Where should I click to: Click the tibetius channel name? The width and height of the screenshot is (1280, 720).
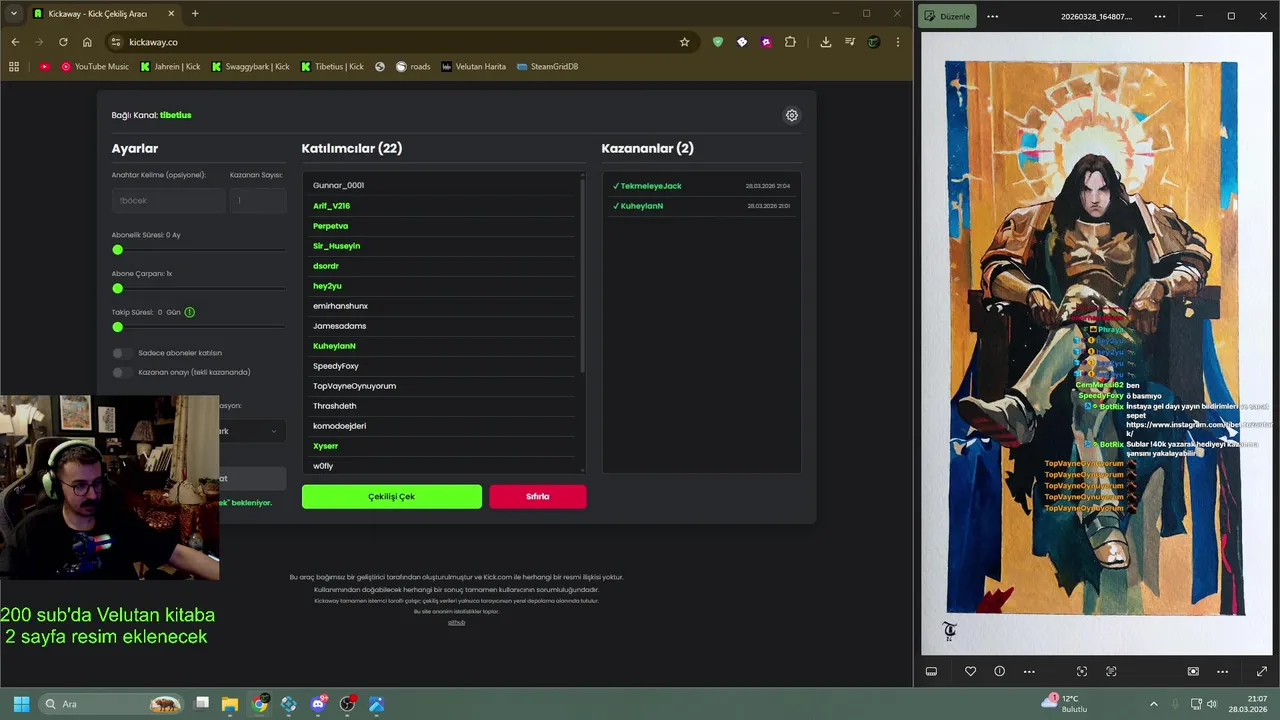click(176, 115)
